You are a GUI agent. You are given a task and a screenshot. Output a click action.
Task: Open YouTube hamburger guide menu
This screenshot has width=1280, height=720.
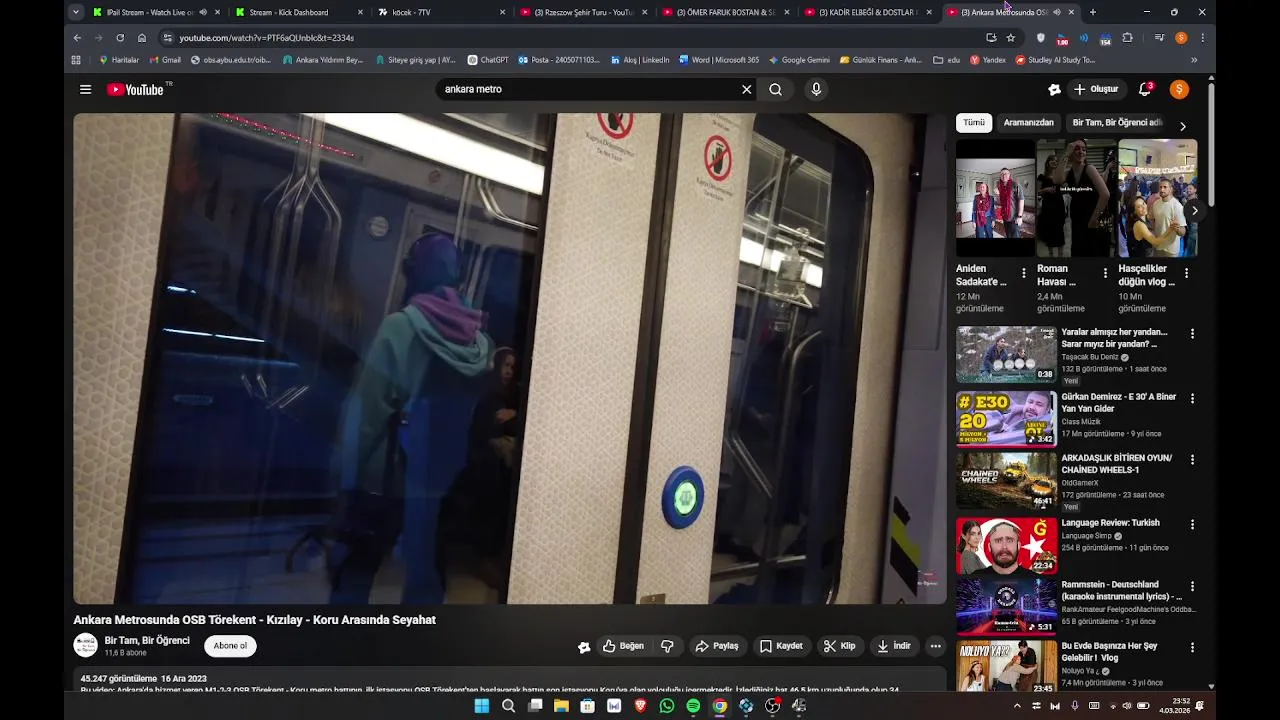click(x=85, y=89)
